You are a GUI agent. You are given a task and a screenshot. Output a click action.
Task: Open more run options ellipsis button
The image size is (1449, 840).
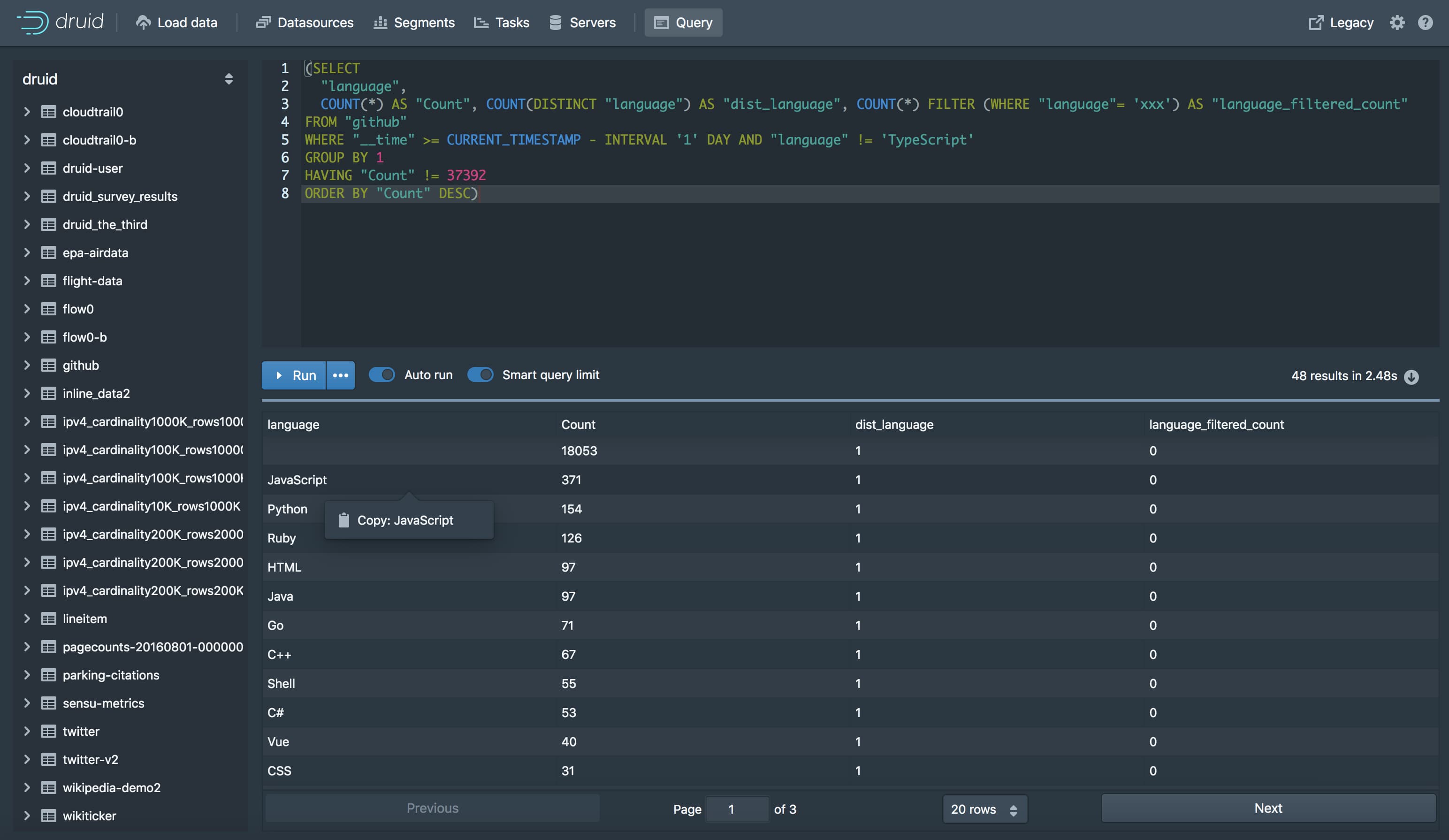coord(340,375)
